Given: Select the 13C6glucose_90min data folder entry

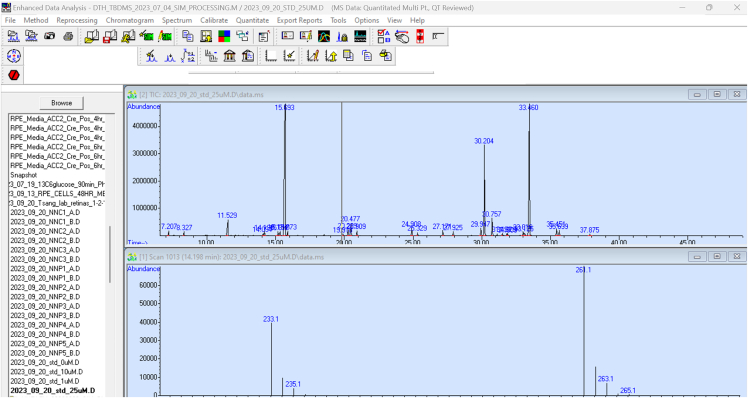Looking at the screenshot, I should click(57, 184).
